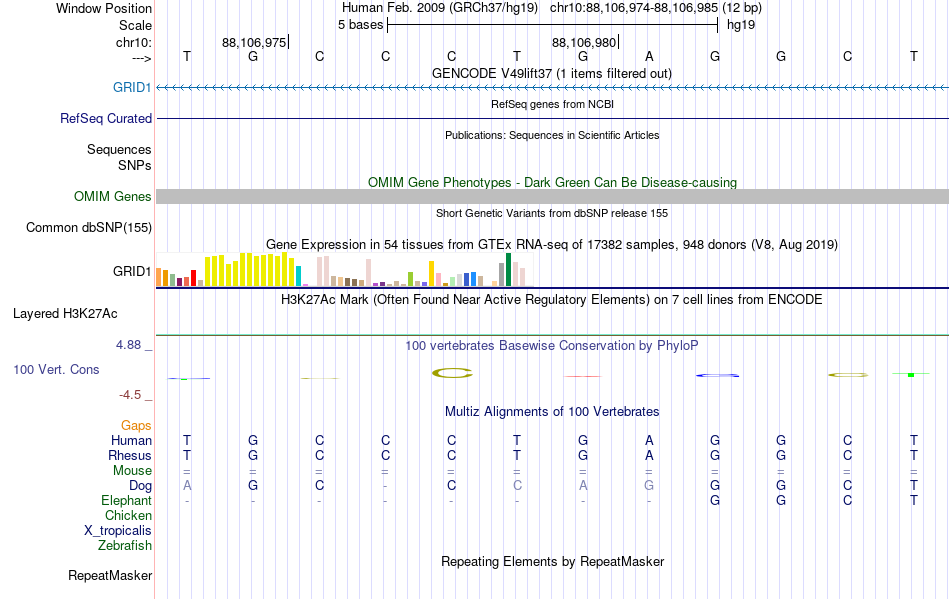The image size is (950, 599).
Task: Click the cyan GTEx expression bar
Action: (298, 276)
